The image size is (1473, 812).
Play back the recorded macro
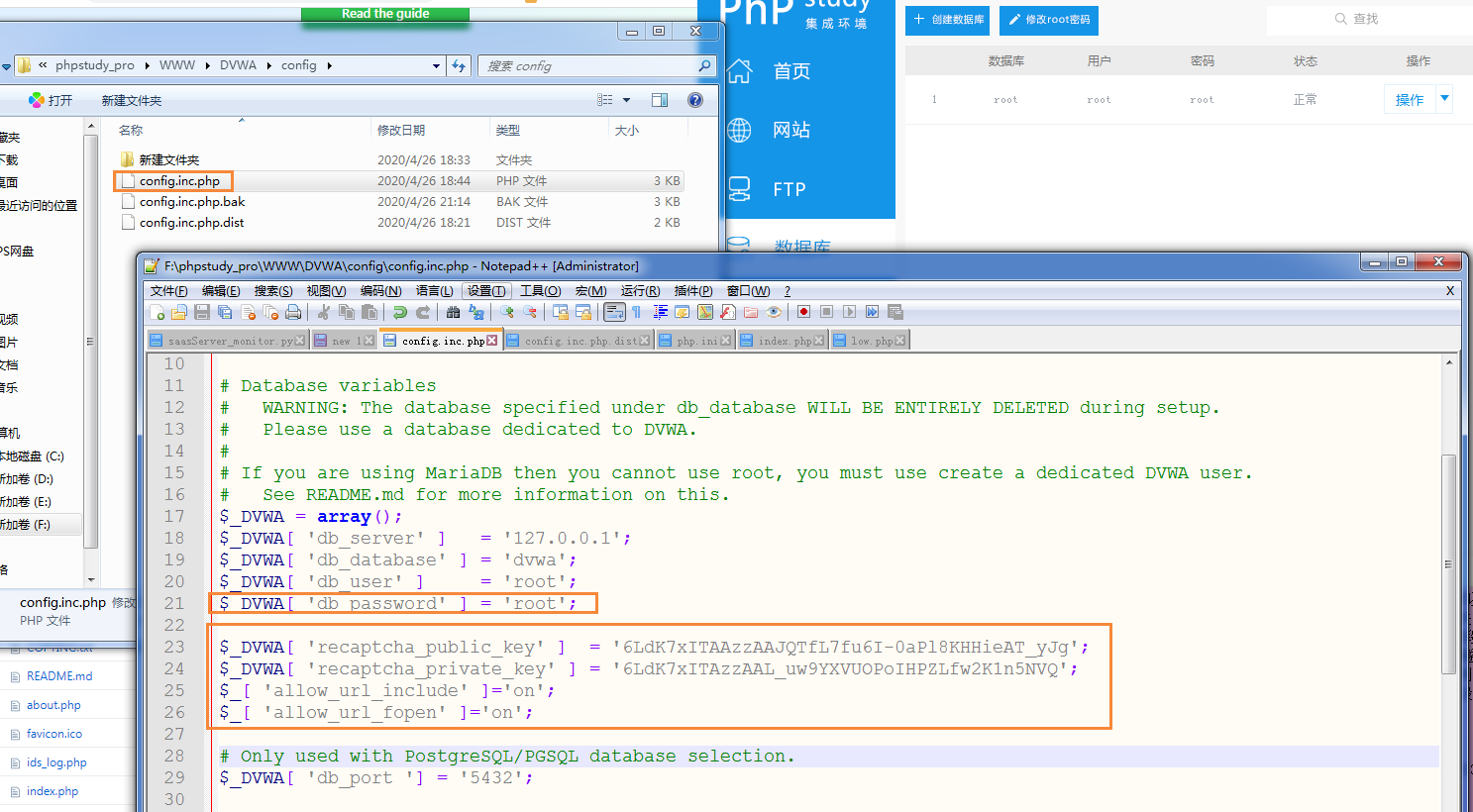tap(849, 312)
